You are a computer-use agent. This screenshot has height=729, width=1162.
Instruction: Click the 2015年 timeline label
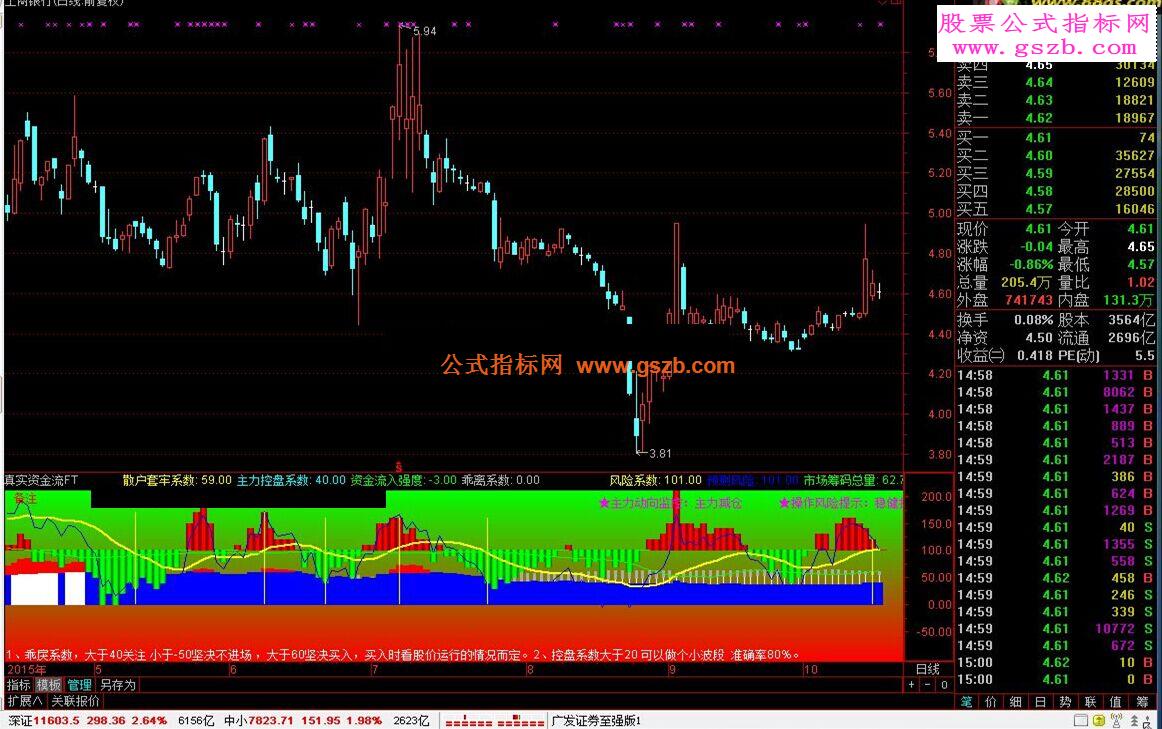pyautogui.click(x=25, y=670)
